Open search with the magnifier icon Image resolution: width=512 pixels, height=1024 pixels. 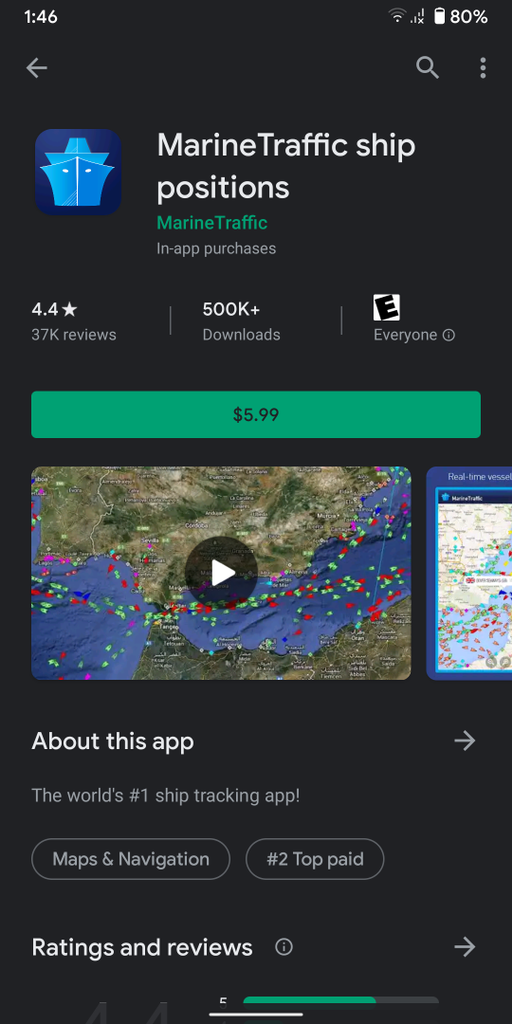tap(427, 67)
